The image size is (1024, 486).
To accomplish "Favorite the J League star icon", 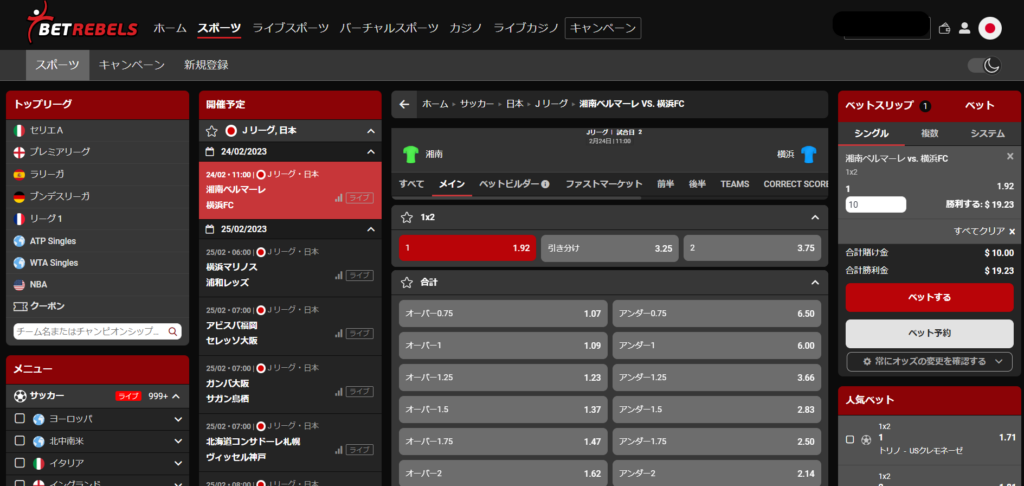I will click(212, 131).
